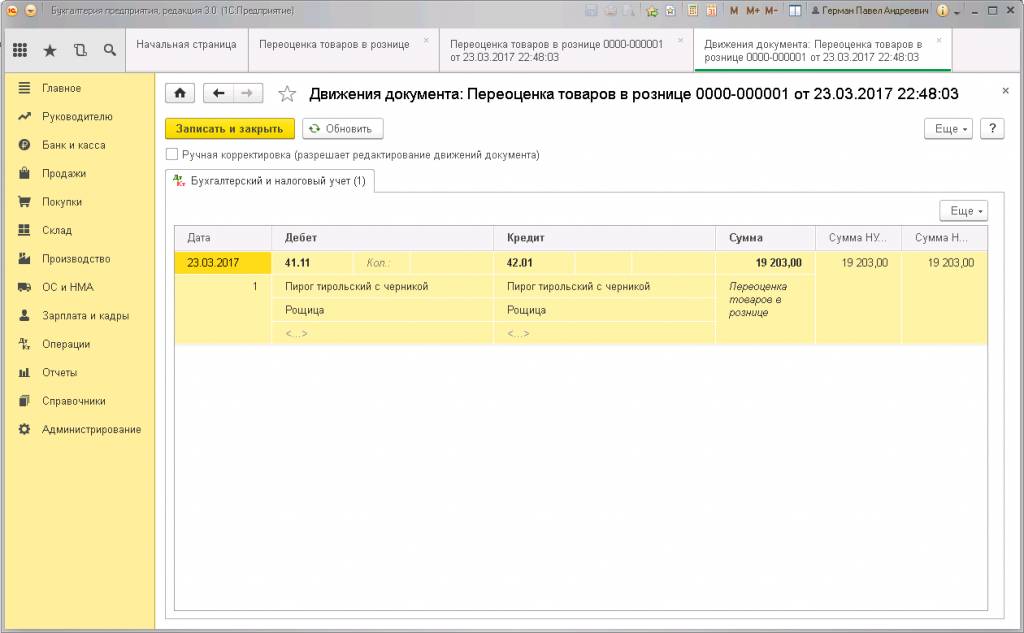1024x633 pixels.
Task: Click the printer icon in title bar
Action: coord(610,10)
